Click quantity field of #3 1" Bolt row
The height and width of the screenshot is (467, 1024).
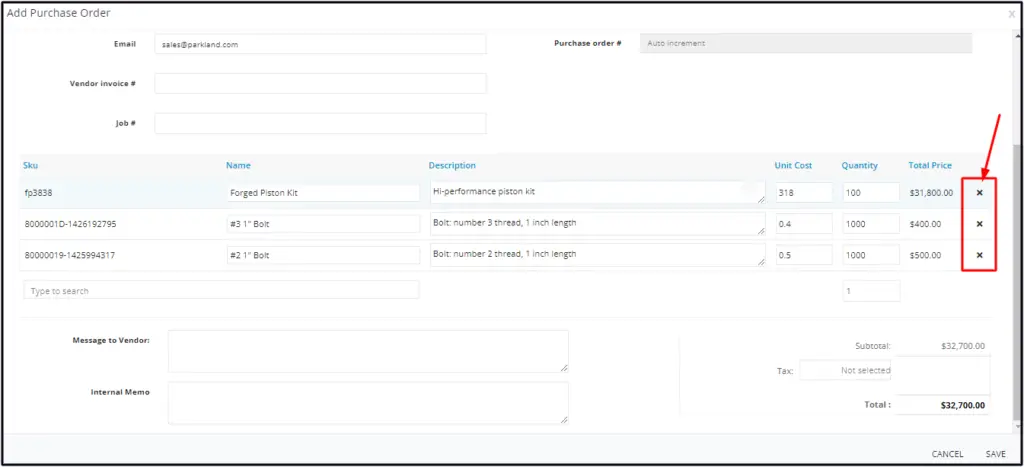pyautogui.click(x=871, y=224)
